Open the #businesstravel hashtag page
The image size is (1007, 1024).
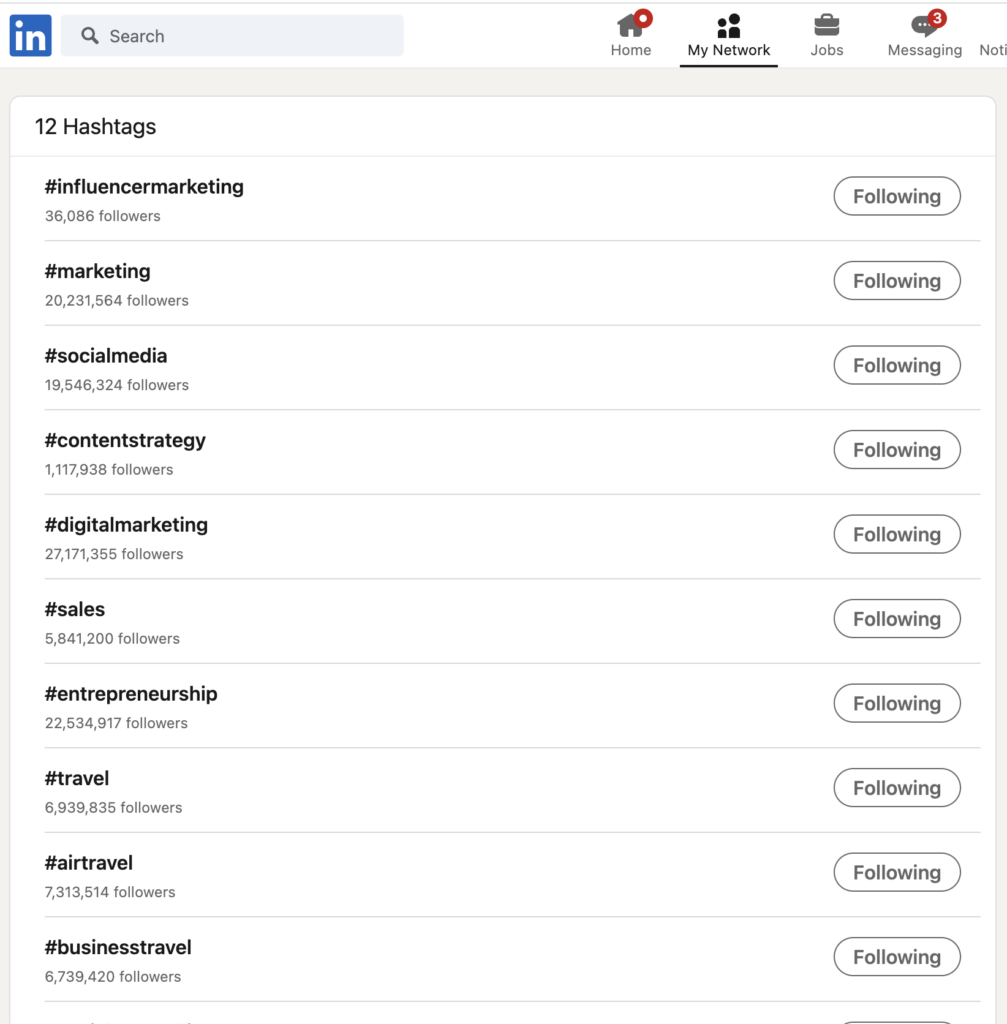coord(118,947)
